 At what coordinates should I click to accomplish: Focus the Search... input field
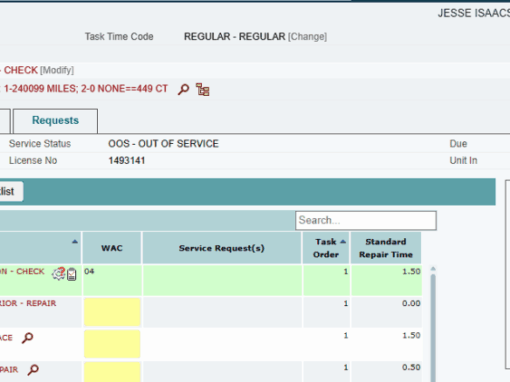(x=366, y=220)
